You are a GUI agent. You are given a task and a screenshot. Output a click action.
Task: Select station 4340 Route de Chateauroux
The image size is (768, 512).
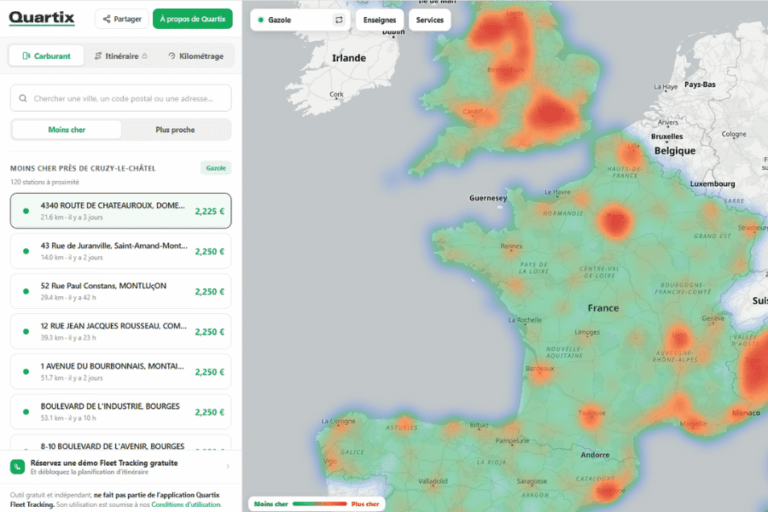tap(120, 211)
